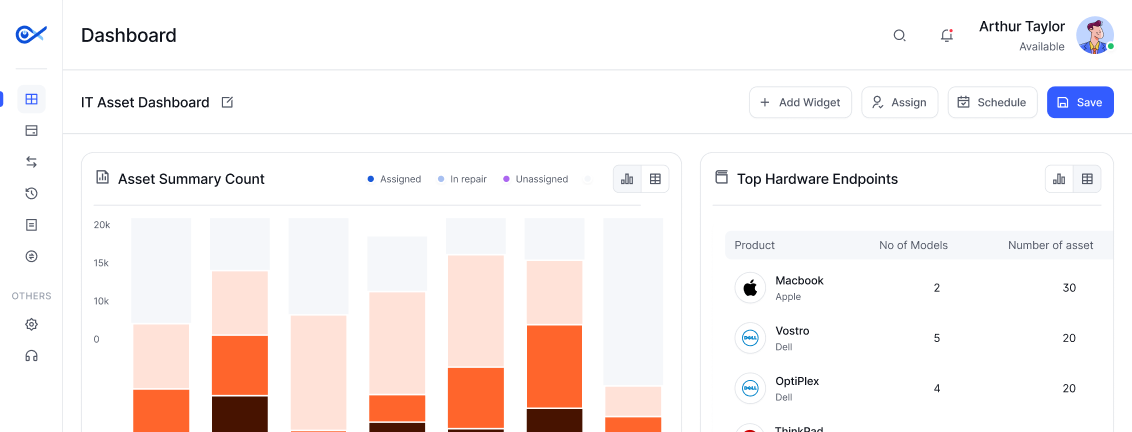Open the wallet card icon in the sidebar
The height and width of the screenshot is (432, 1132).
pos(31,131)
